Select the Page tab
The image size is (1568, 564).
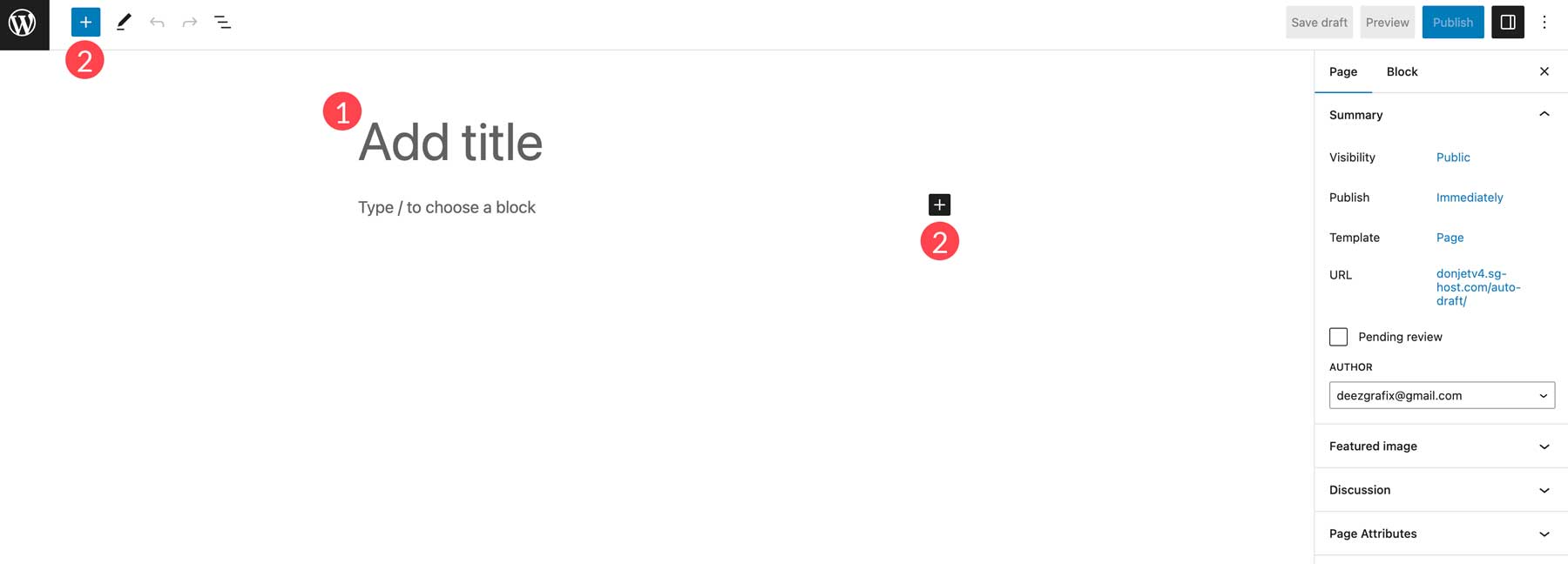pos(1342,71)
